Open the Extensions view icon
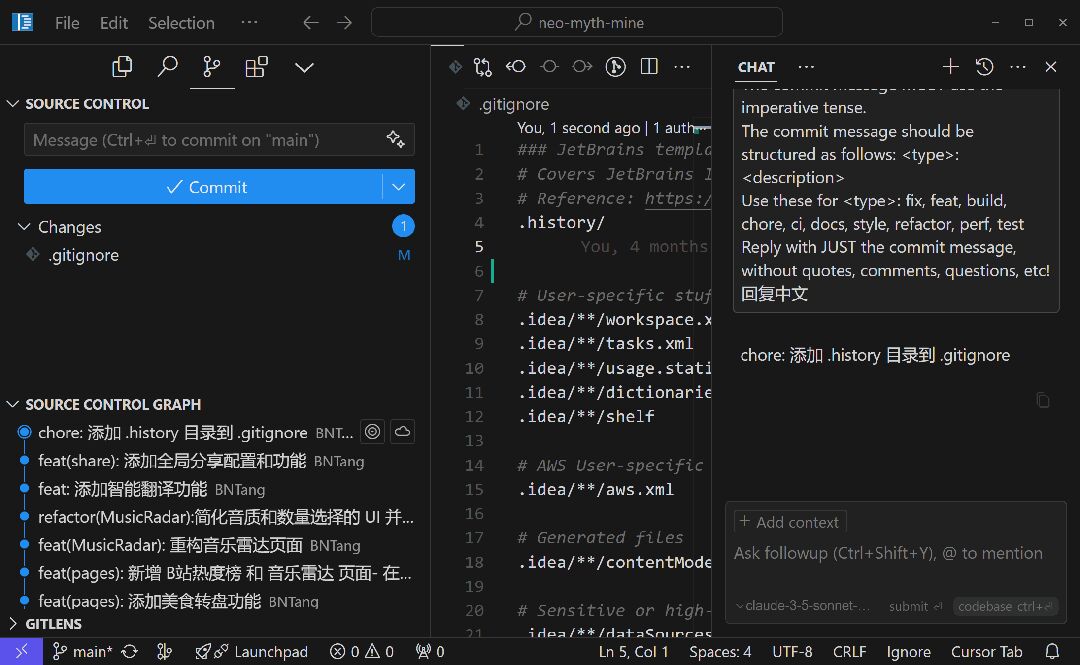The height and width of the screenshot is (665, 1080). pyautogui.click(x=257, y=67)
